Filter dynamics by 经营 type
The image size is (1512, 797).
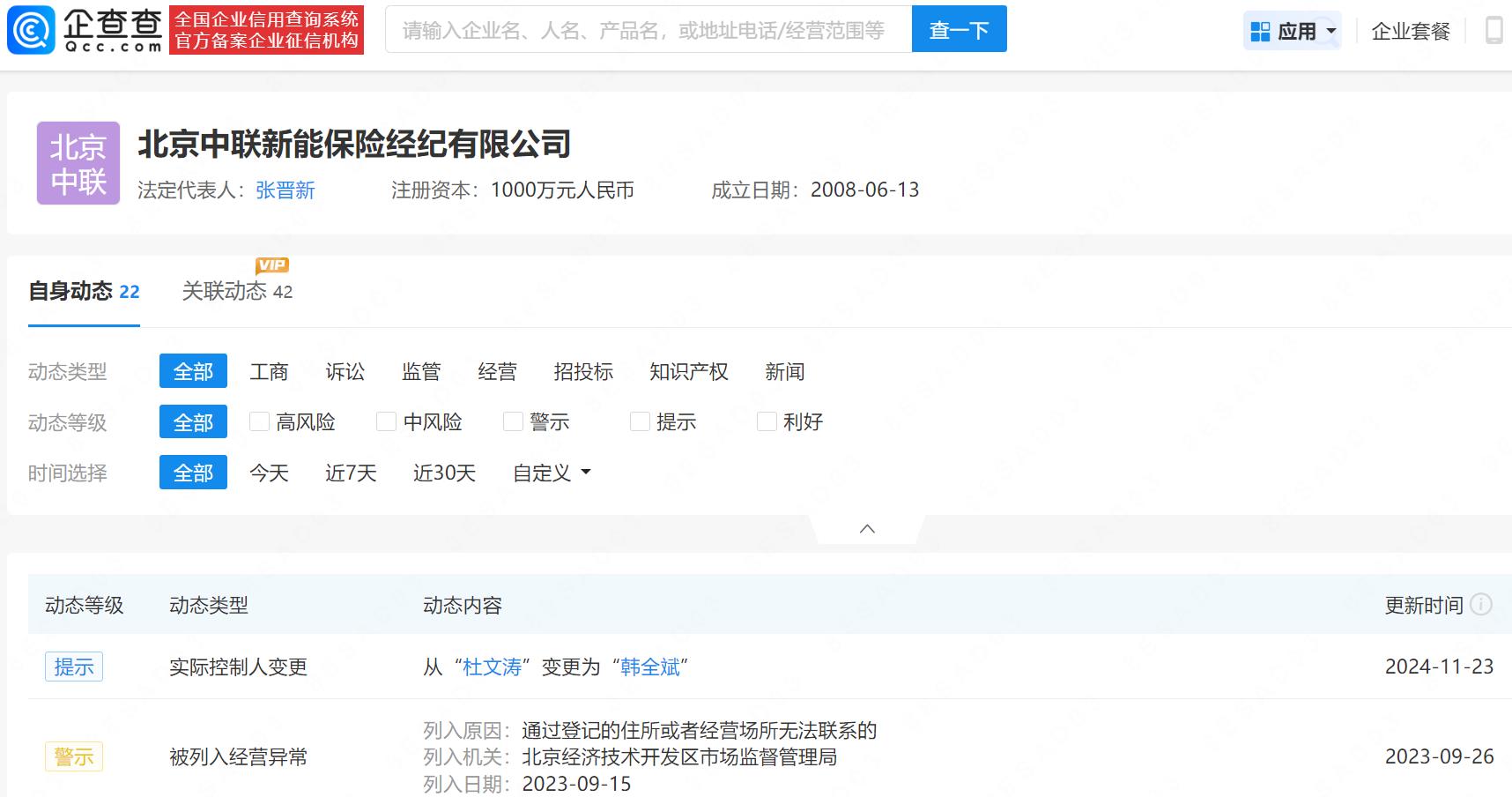(x=497, y=372)
